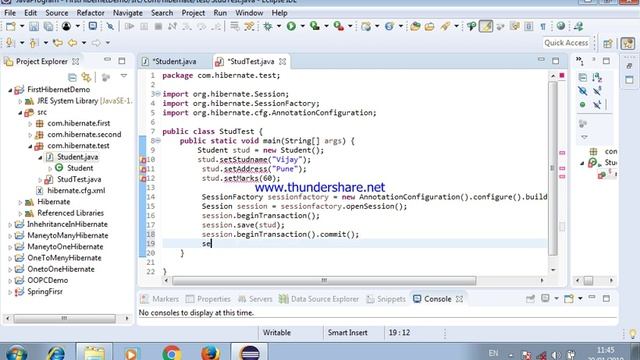The image size is (640, 360).
Task: Expand the com.hibernate.first package
Action: pos(30,123)
